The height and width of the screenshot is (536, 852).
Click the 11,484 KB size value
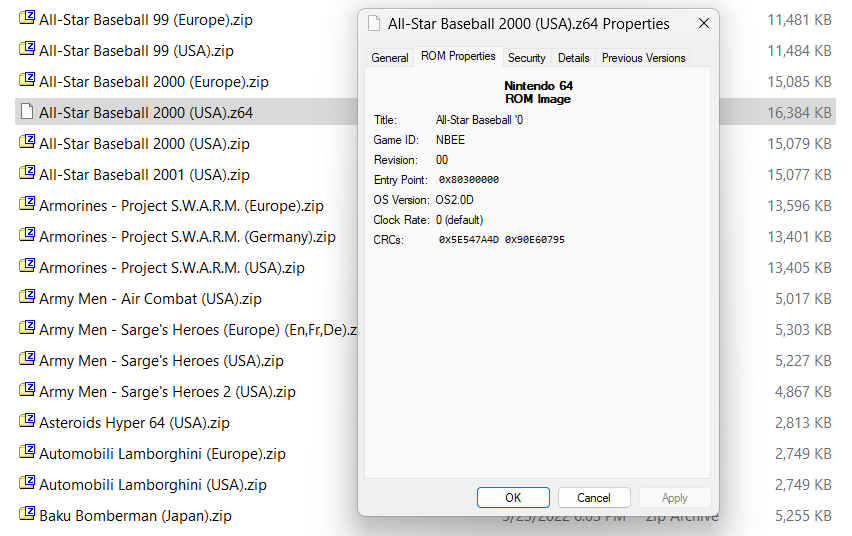[799, 51]
